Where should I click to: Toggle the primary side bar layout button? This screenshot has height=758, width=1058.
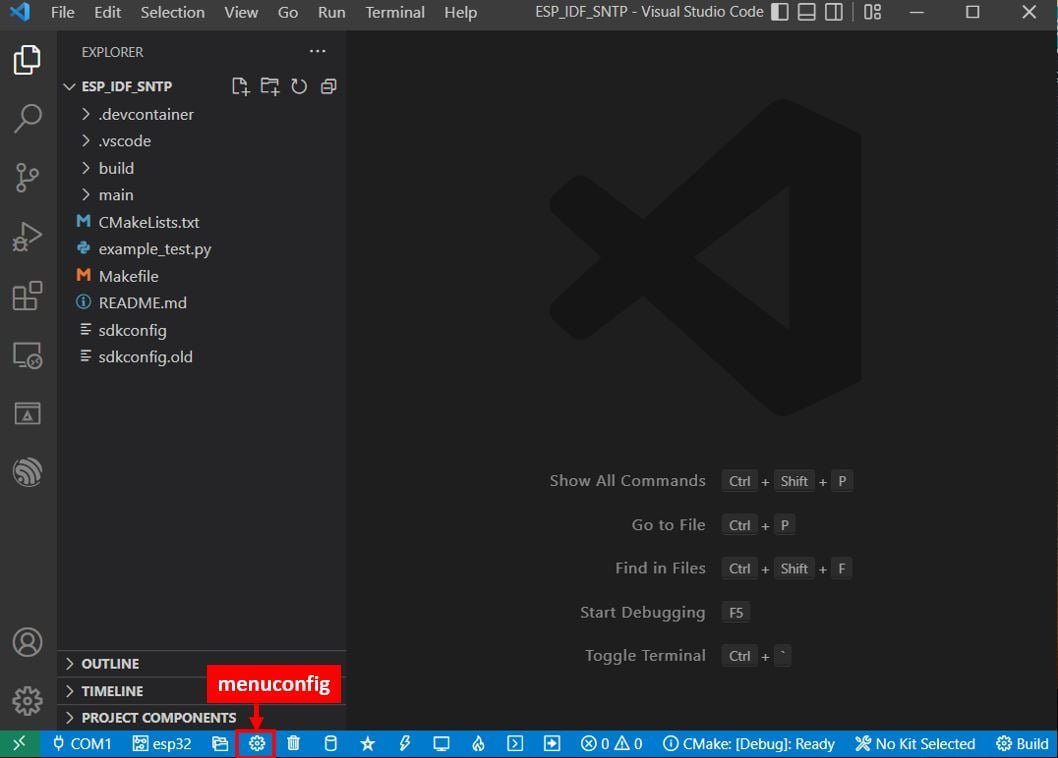point(779,12)
